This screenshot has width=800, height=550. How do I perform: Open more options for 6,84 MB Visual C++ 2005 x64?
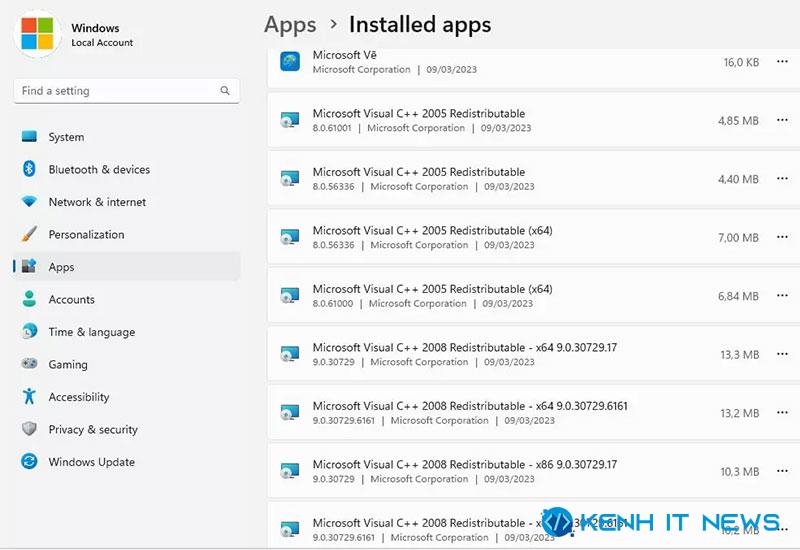pyautogui.click(x=782, y=295)
